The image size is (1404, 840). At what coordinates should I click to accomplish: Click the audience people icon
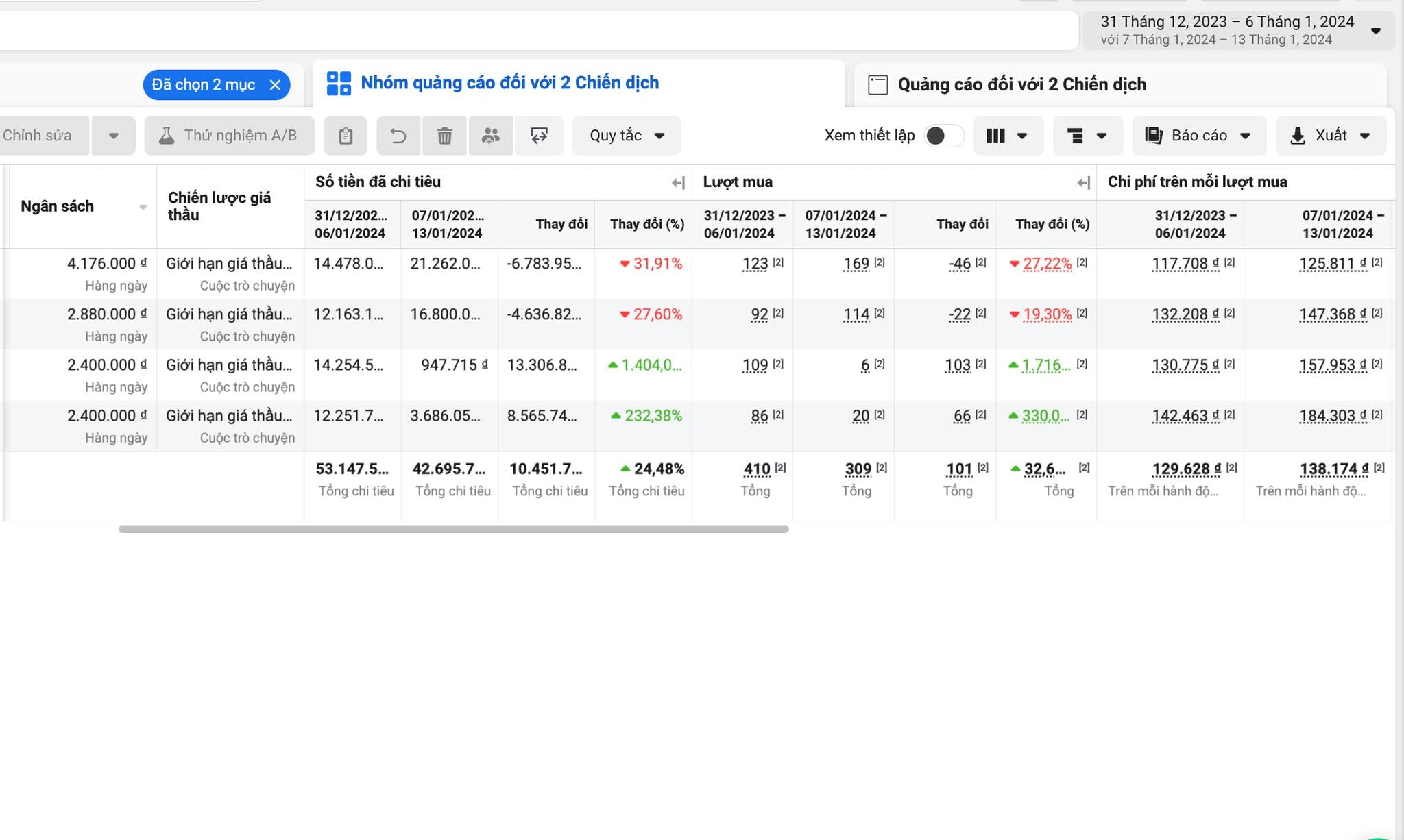(x=490, y=136)
